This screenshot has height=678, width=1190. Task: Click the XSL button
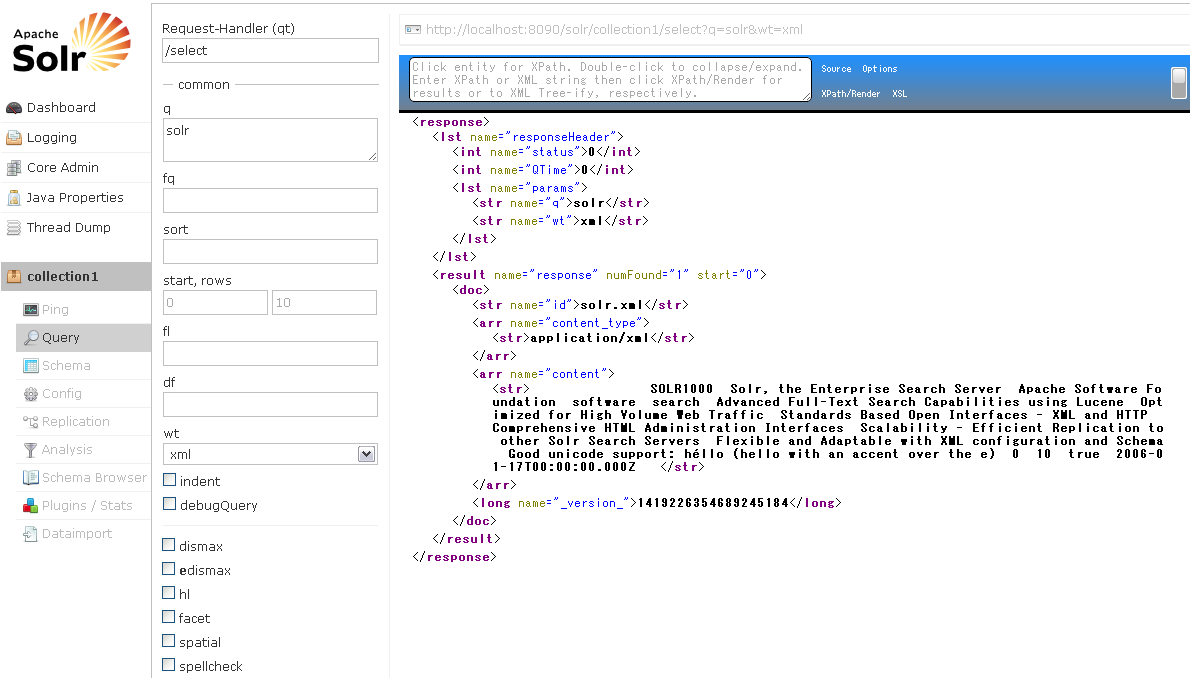tap(899, 94)
